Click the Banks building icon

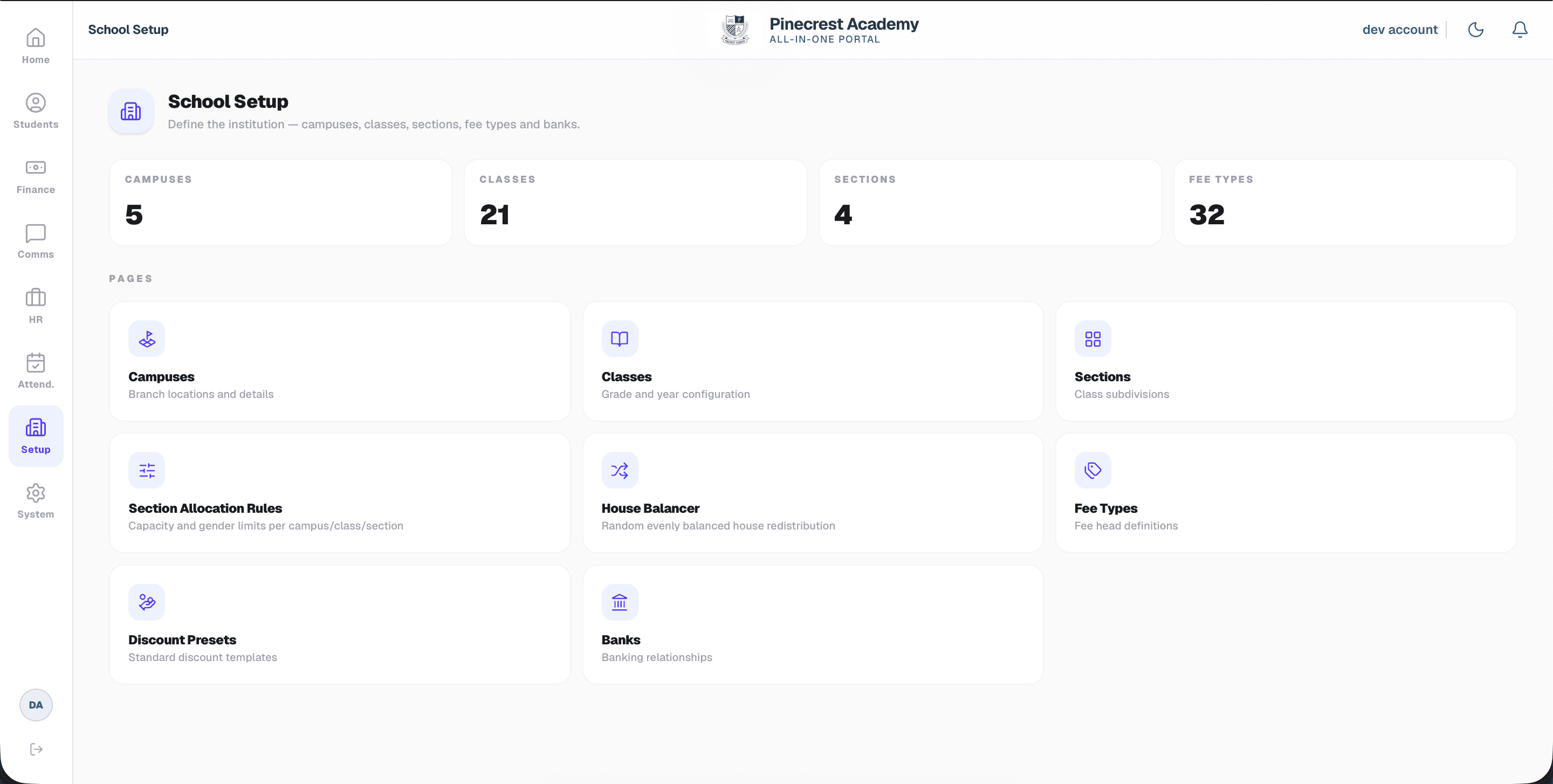point(619,601)
